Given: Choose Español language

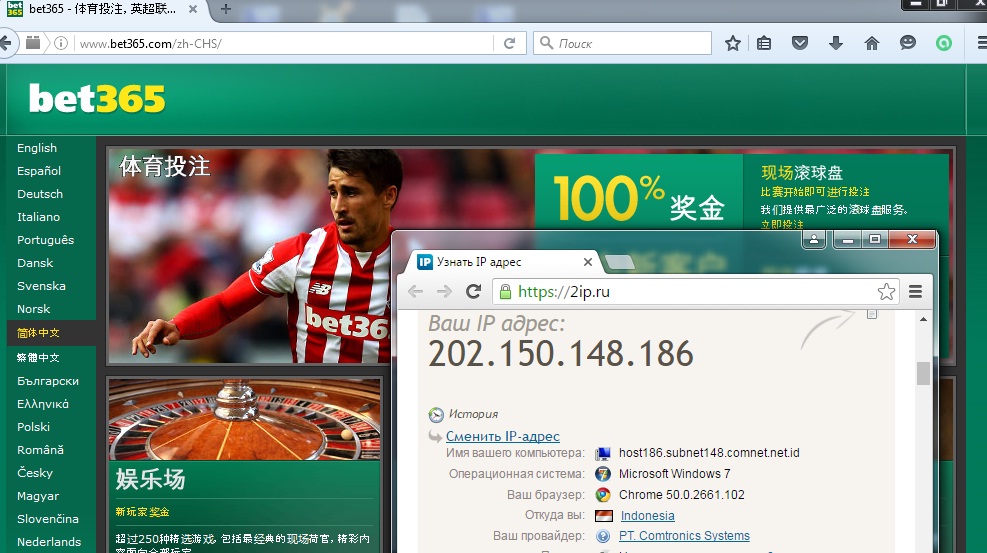Looking at the screenshot, I should point(39,170).
